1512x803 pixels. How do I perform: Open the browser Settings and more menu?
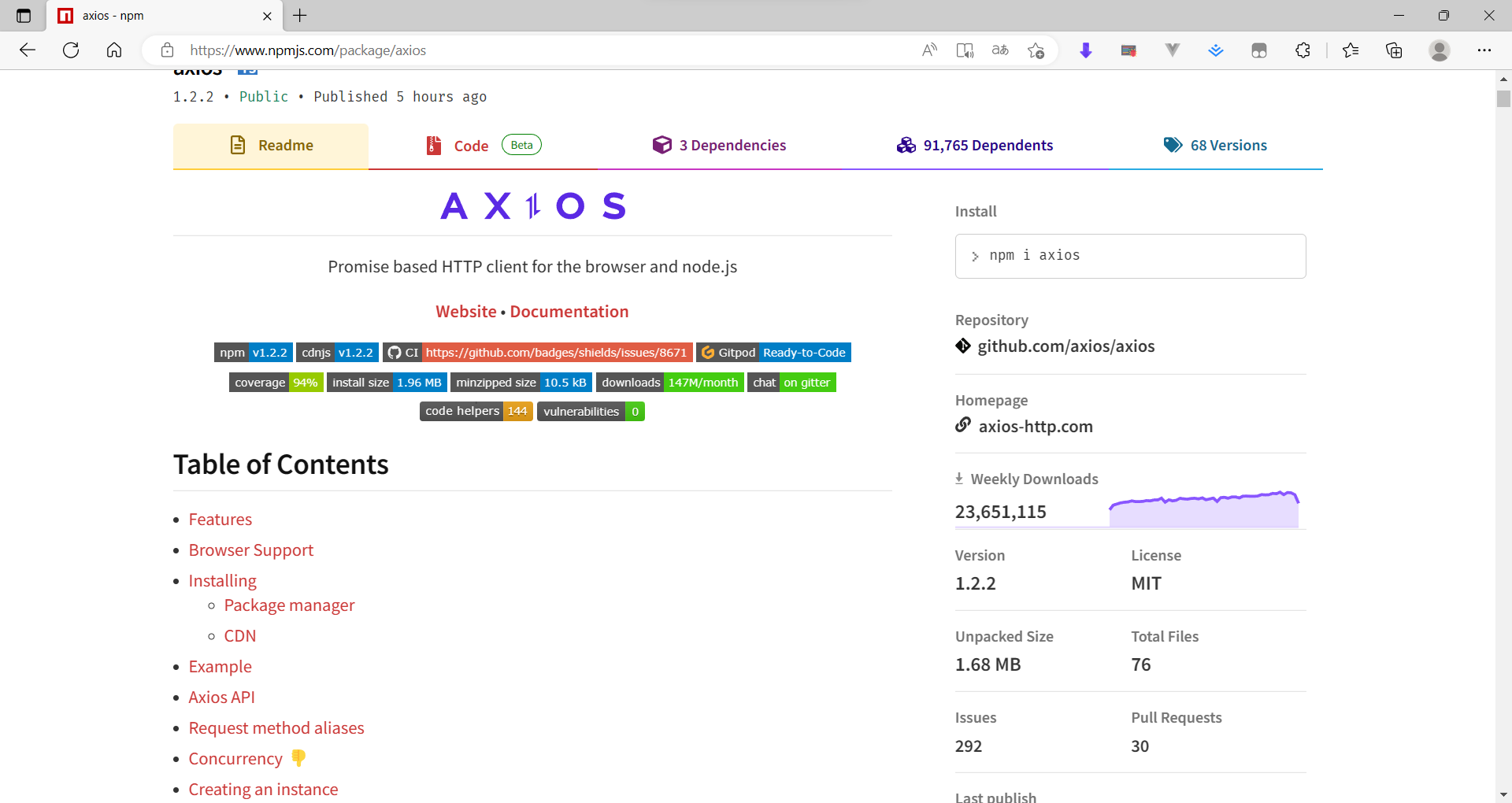(x=1485, y=50)
